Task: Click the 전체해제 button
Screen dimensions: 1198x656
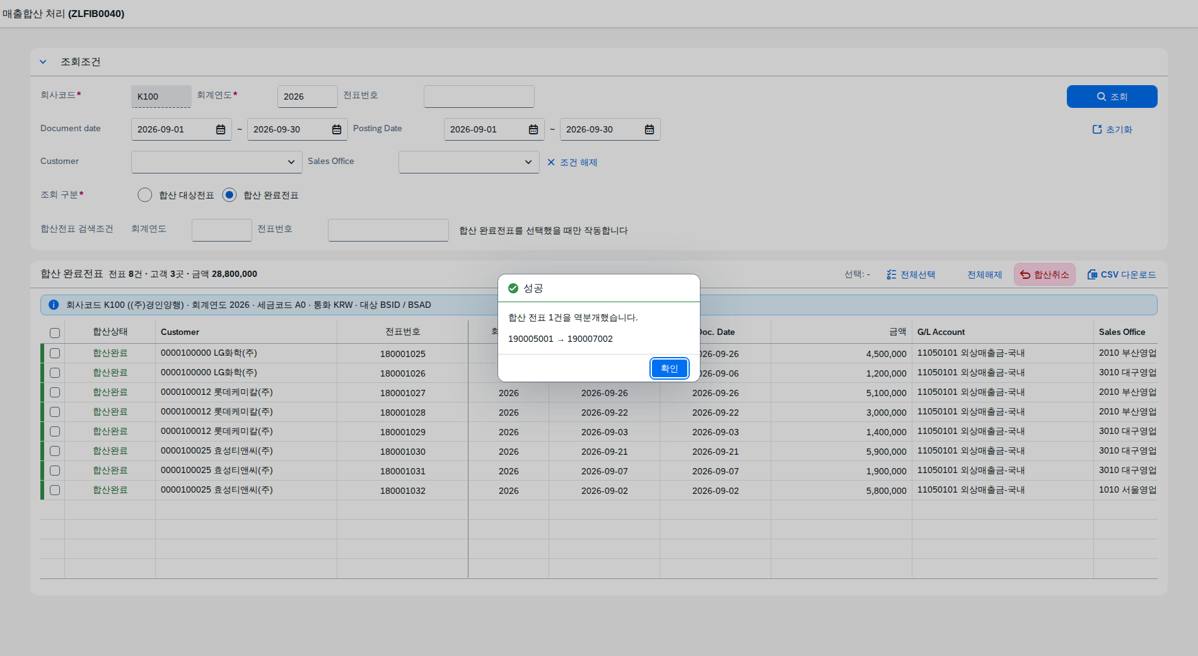Action: tap(984, 274)
